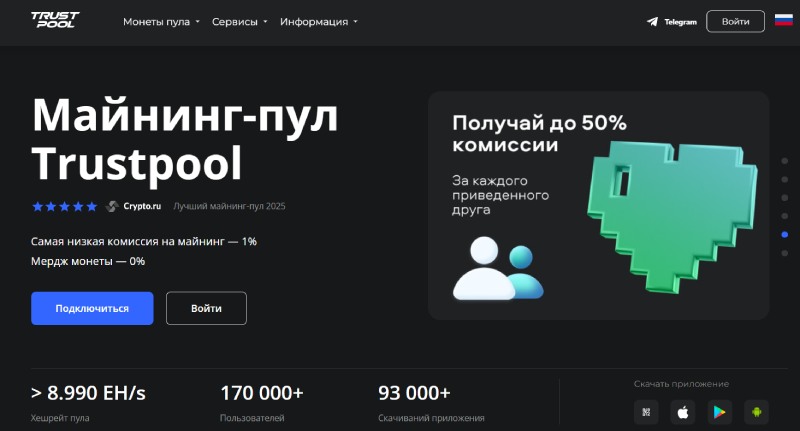
Task: Click 'За каждого приведенного друга' text
Action: click(x=501, y=195)
